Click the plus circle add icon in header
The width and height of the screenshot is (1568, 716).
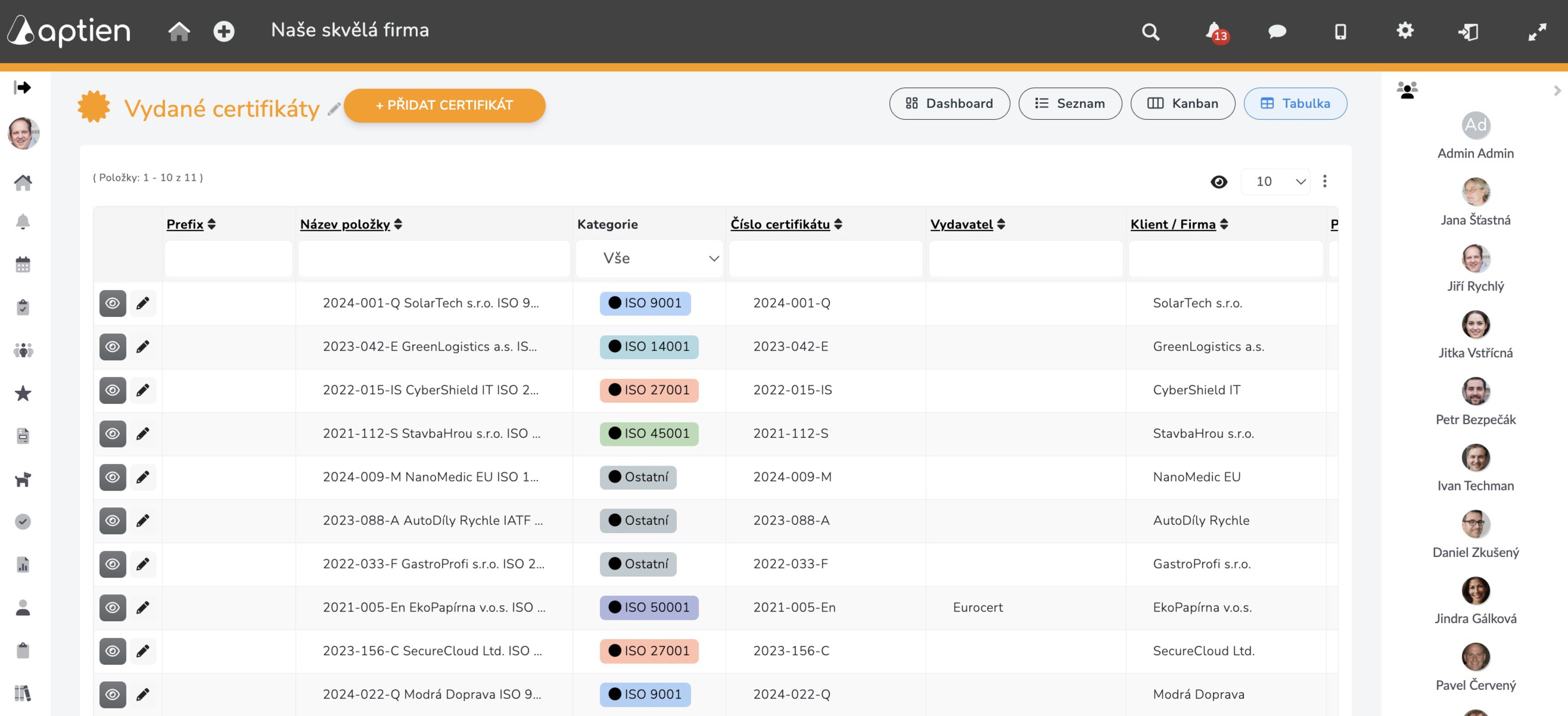click(x=223, y=31)
